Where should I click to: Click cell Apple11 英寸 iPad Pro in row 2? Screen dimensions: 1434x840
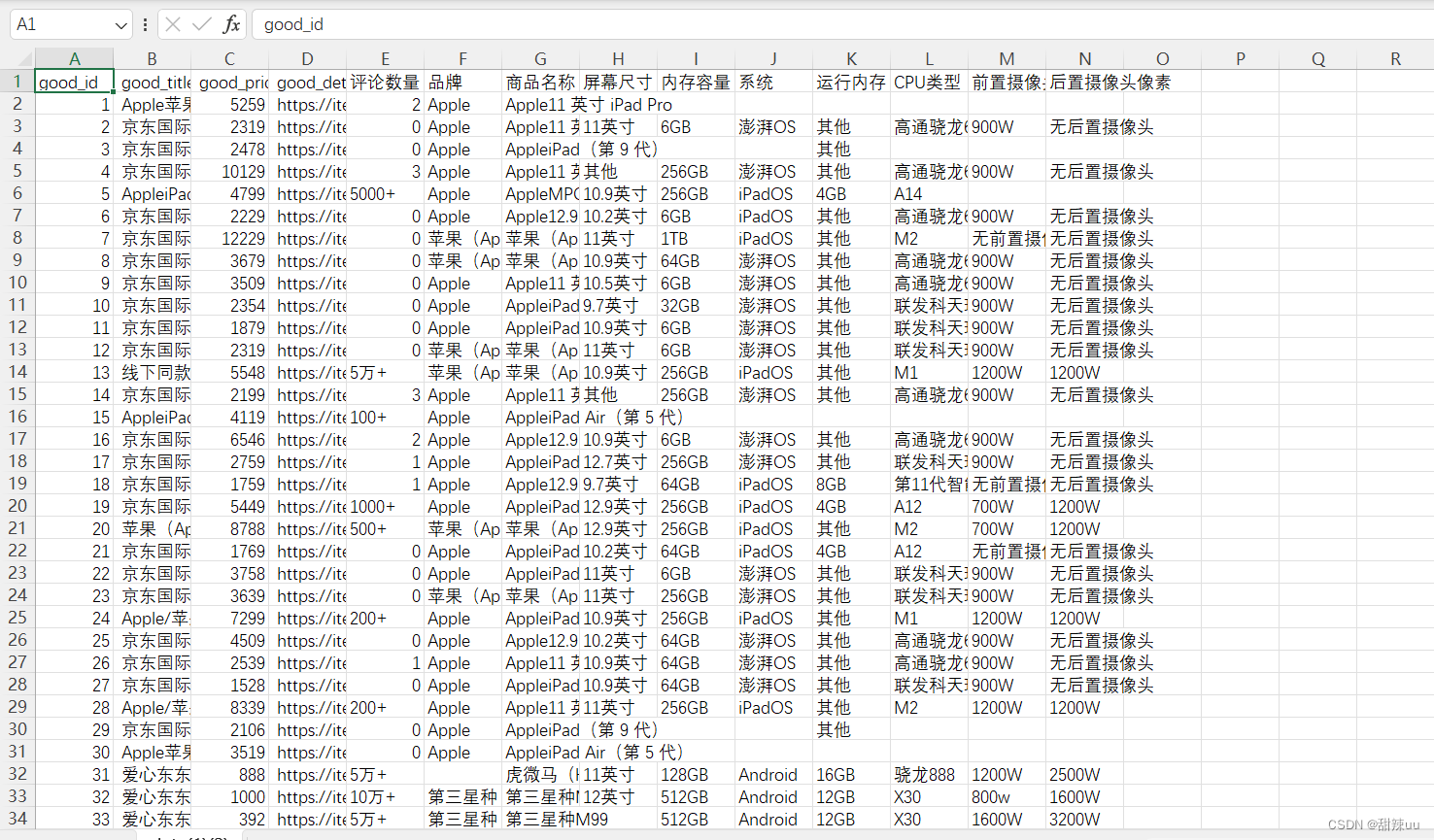pyautogui.click(x=589, y=105)
